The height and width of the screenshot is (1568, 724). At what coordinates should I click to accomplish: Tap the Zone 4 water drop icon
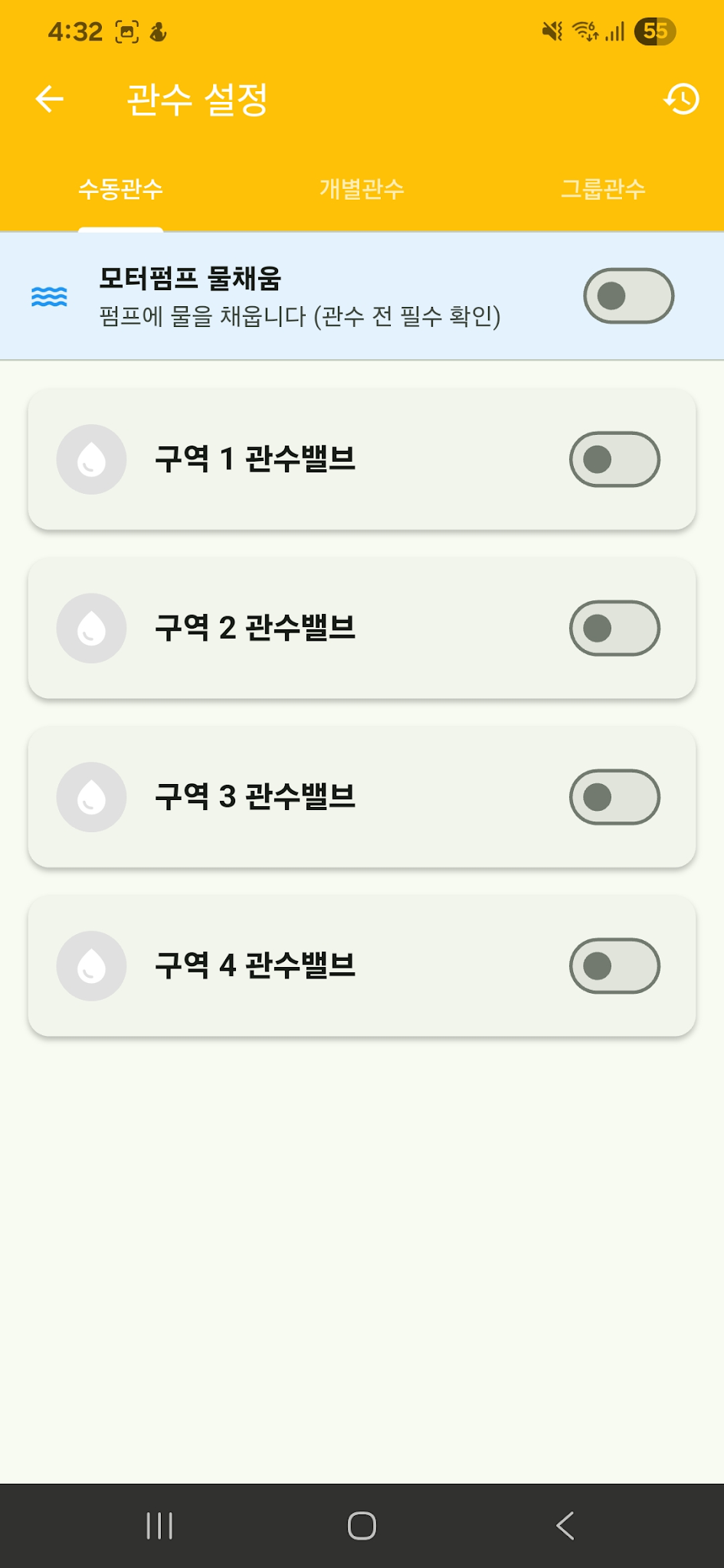click(x=91, y=965)
